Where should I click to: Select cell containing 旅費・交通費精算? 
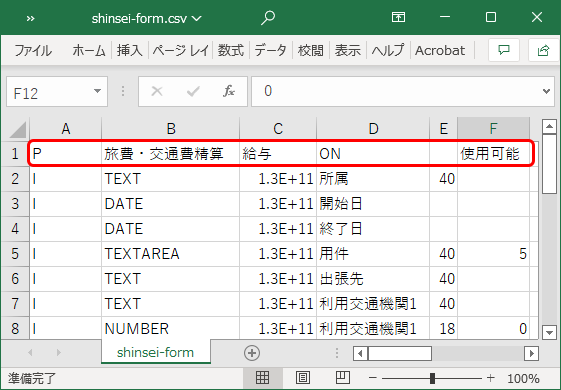pyautogui.click(x=171, y=154)
